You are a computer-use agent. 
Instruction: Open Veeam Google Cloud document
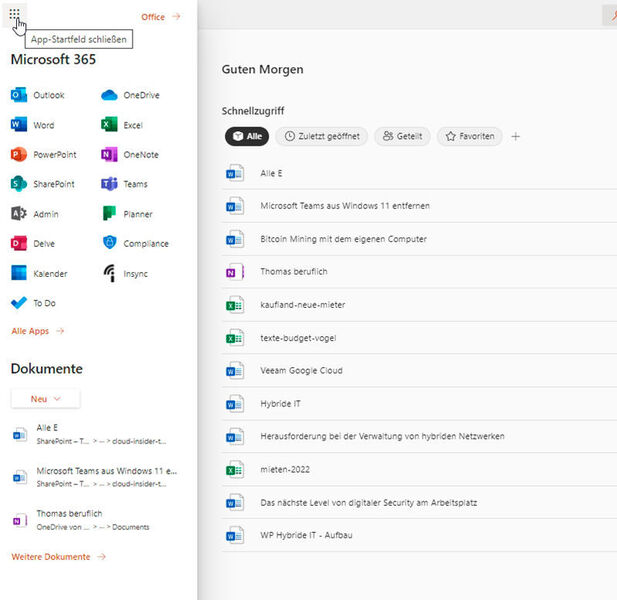pyautogui.click(x=419, y=370)
